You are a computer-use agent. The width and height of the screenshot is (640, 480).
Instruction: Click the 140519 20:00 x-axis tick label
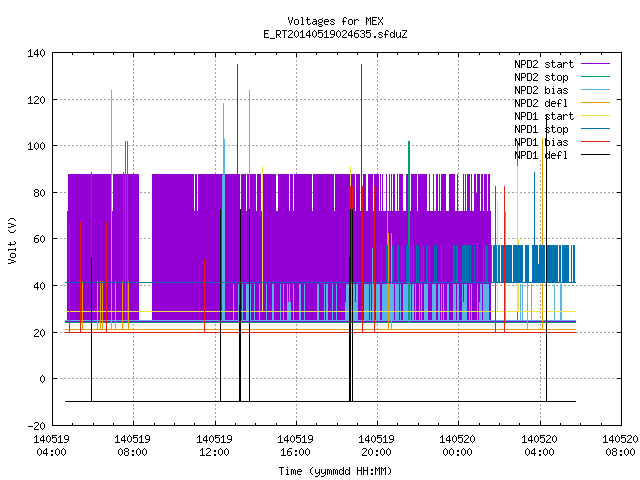pos(376,446)
